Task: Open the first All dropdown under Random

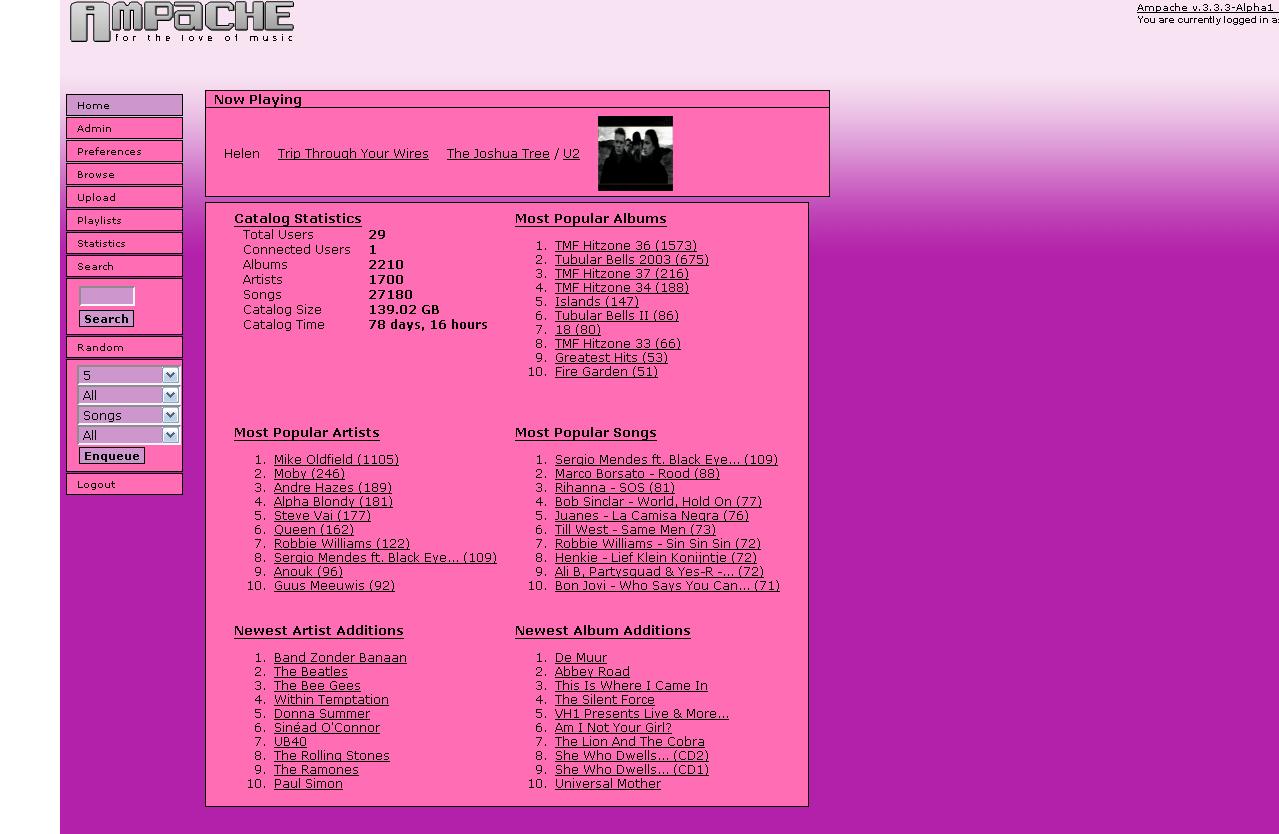Action: coord(129,395)
